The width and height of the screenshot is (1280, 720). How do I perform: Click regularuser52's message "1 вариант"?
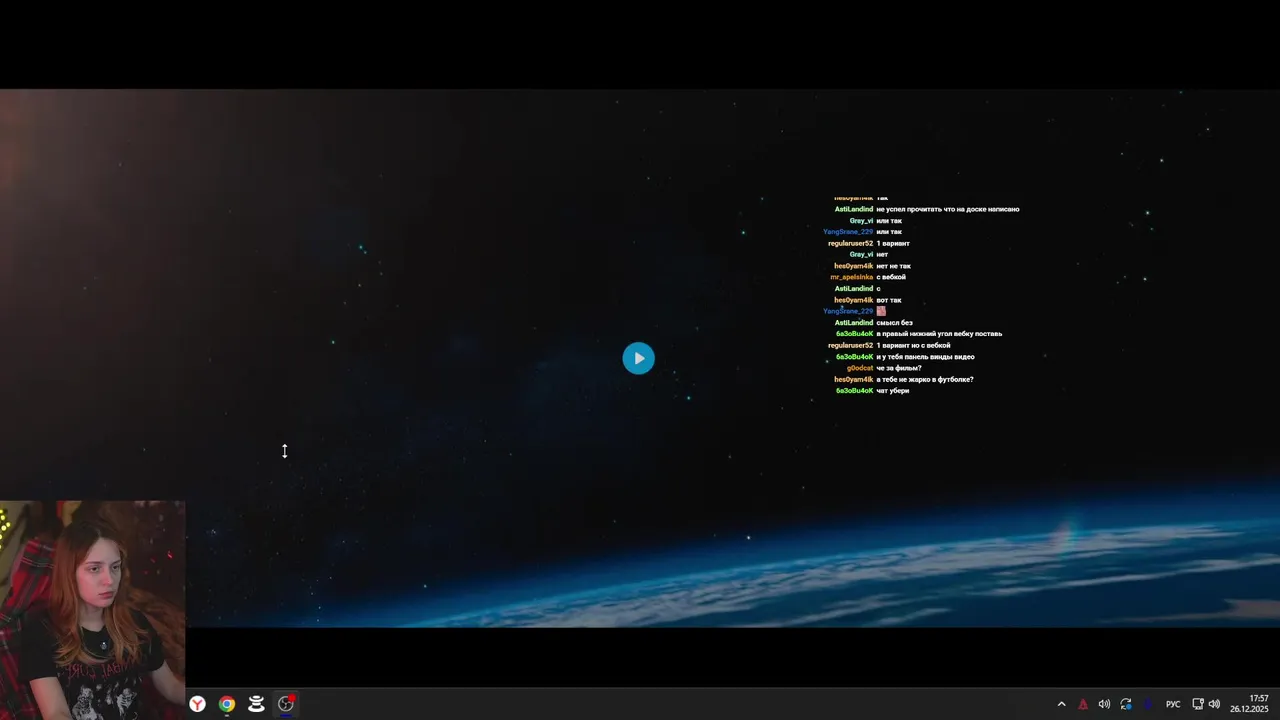[893, 243]
